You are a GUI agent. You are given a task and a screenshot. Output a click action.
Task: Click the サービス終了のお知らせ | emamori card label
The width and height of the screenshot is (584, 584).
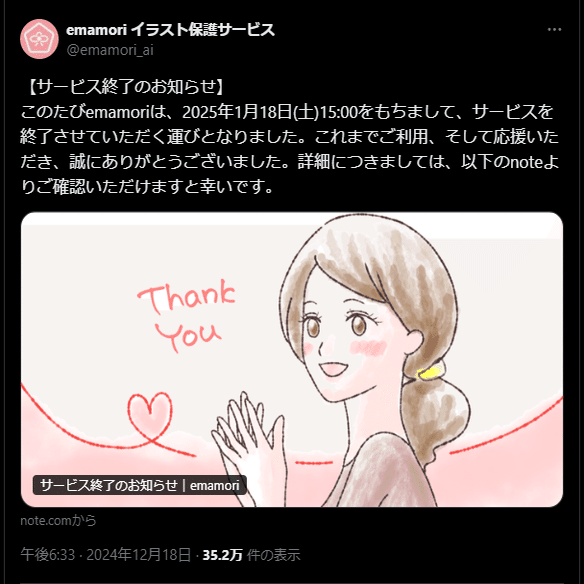click(x=140, y=485)
